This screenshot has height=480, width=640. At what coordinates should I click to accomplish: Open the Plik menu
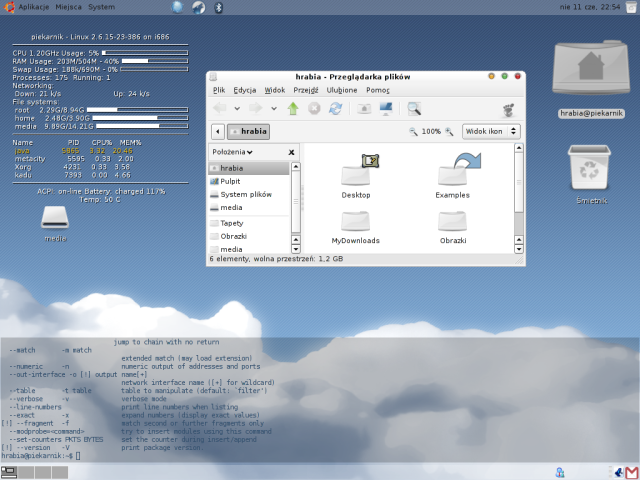[219, 90]
